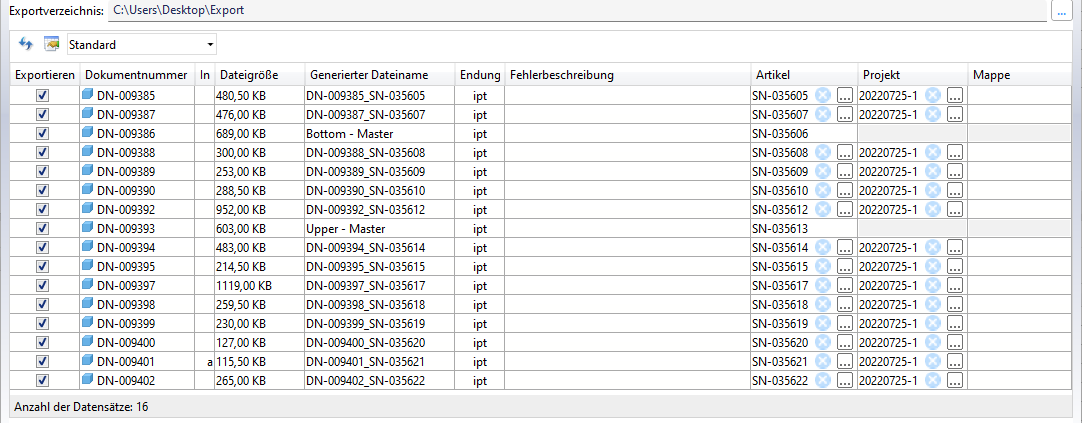The height and width of the screenshot is (423, 1082).
Task: Clear the Projekt field in DN-009398 row
Action: point(933,305)
